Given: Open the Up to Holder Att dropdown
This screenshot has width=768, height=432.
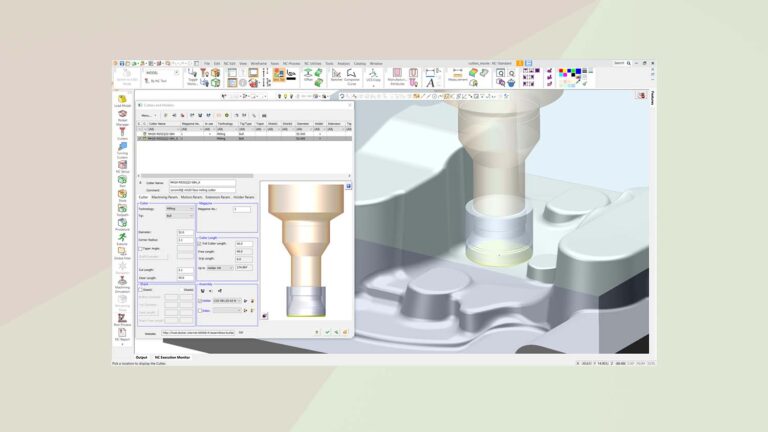Looking at the screenshot, I should coord(220,268).
